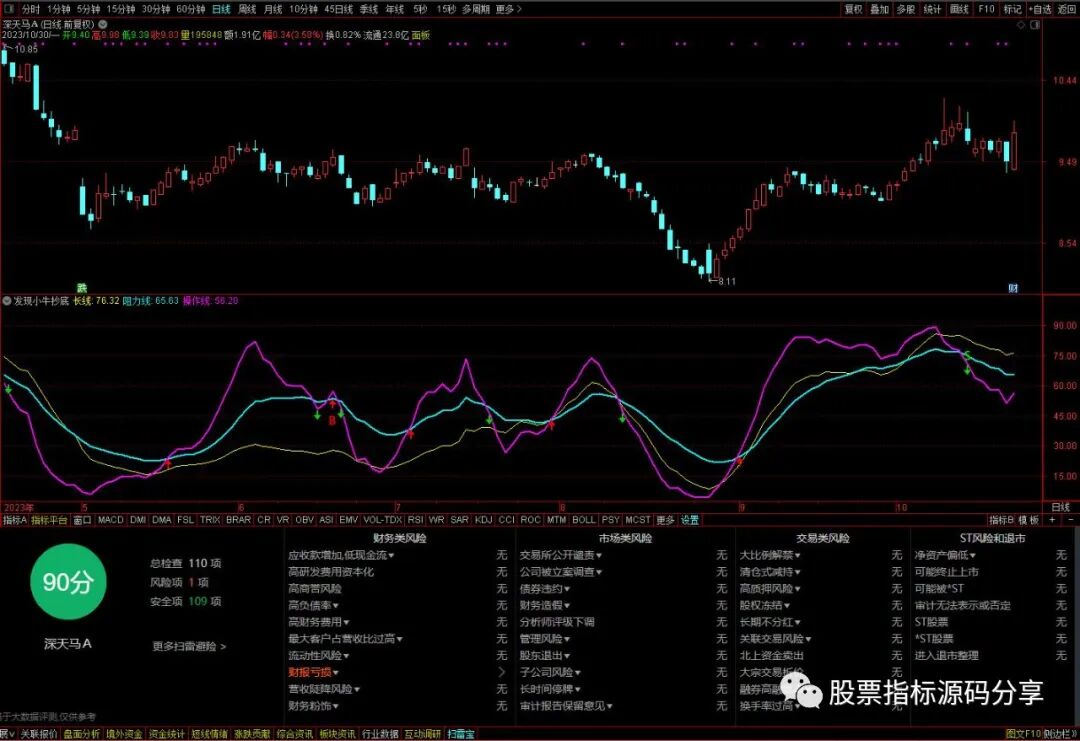Select the 季线 quarterly period
This screenshot has width=1080, height=741.
(x=369, y=9)
